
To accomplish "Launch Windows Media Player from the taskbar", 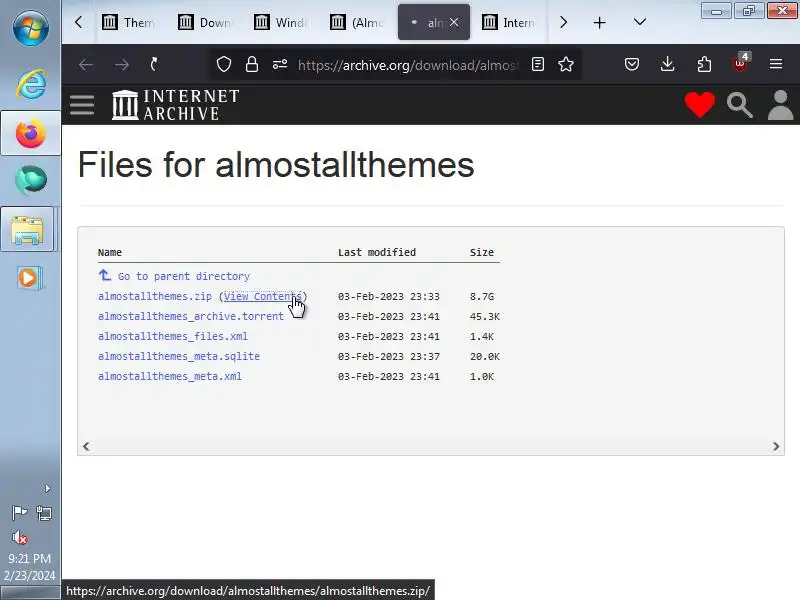I will [x=30, y=278].
